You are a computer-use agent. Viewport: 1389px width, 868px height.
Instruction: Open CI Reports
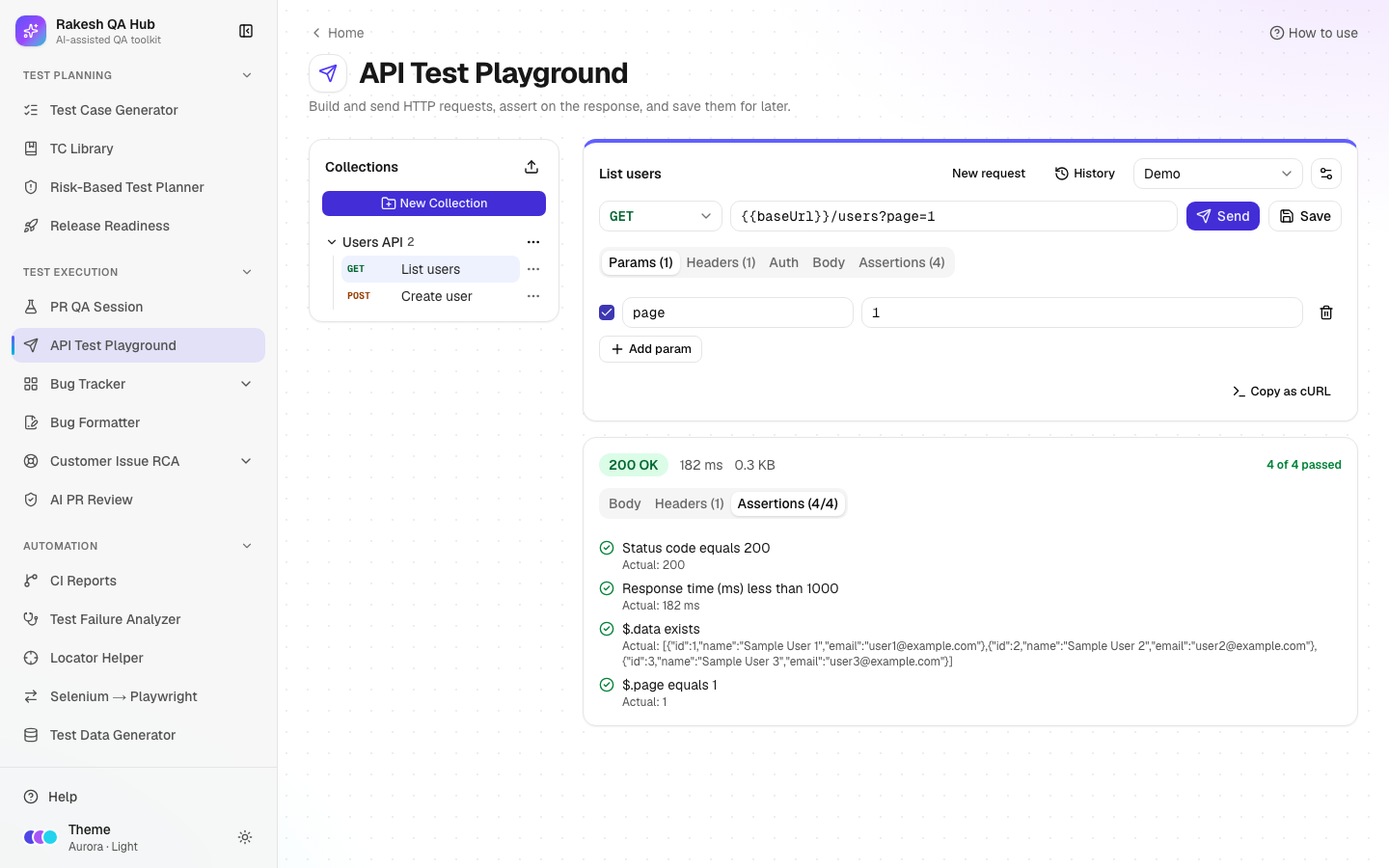click(138, 581)
